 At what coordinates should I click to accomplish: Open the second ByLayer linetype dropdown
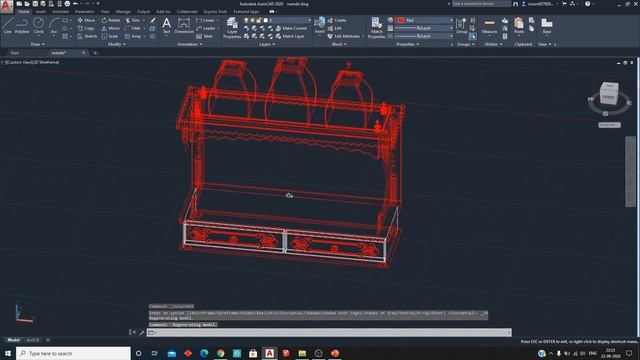coord(424,36)
